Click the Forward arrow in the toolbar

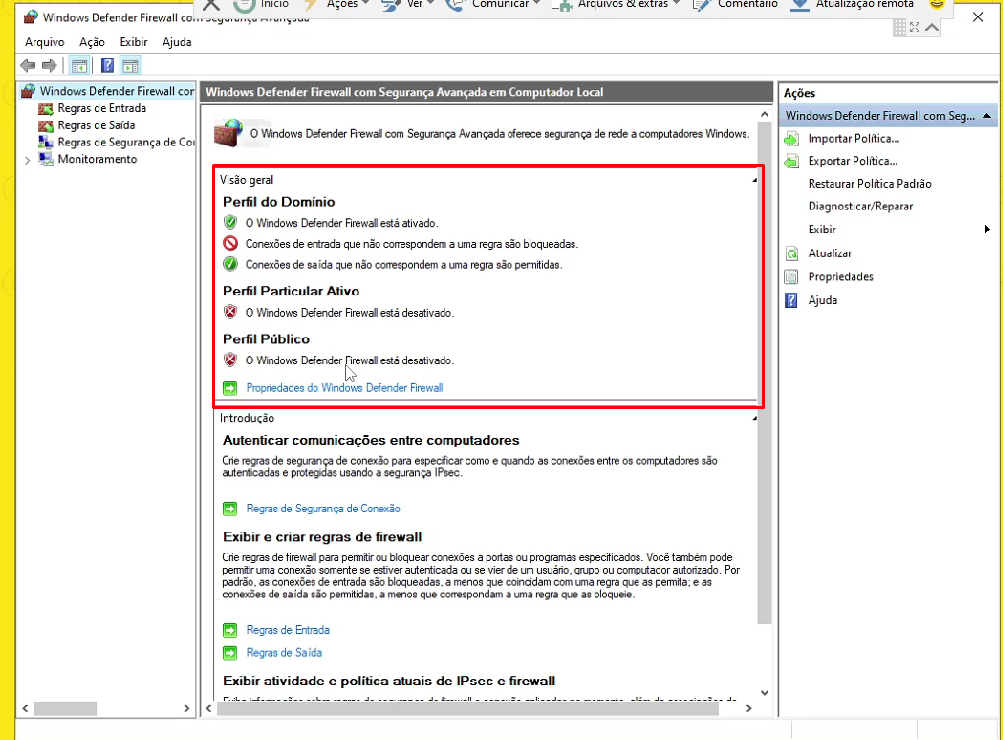point(49,66)
